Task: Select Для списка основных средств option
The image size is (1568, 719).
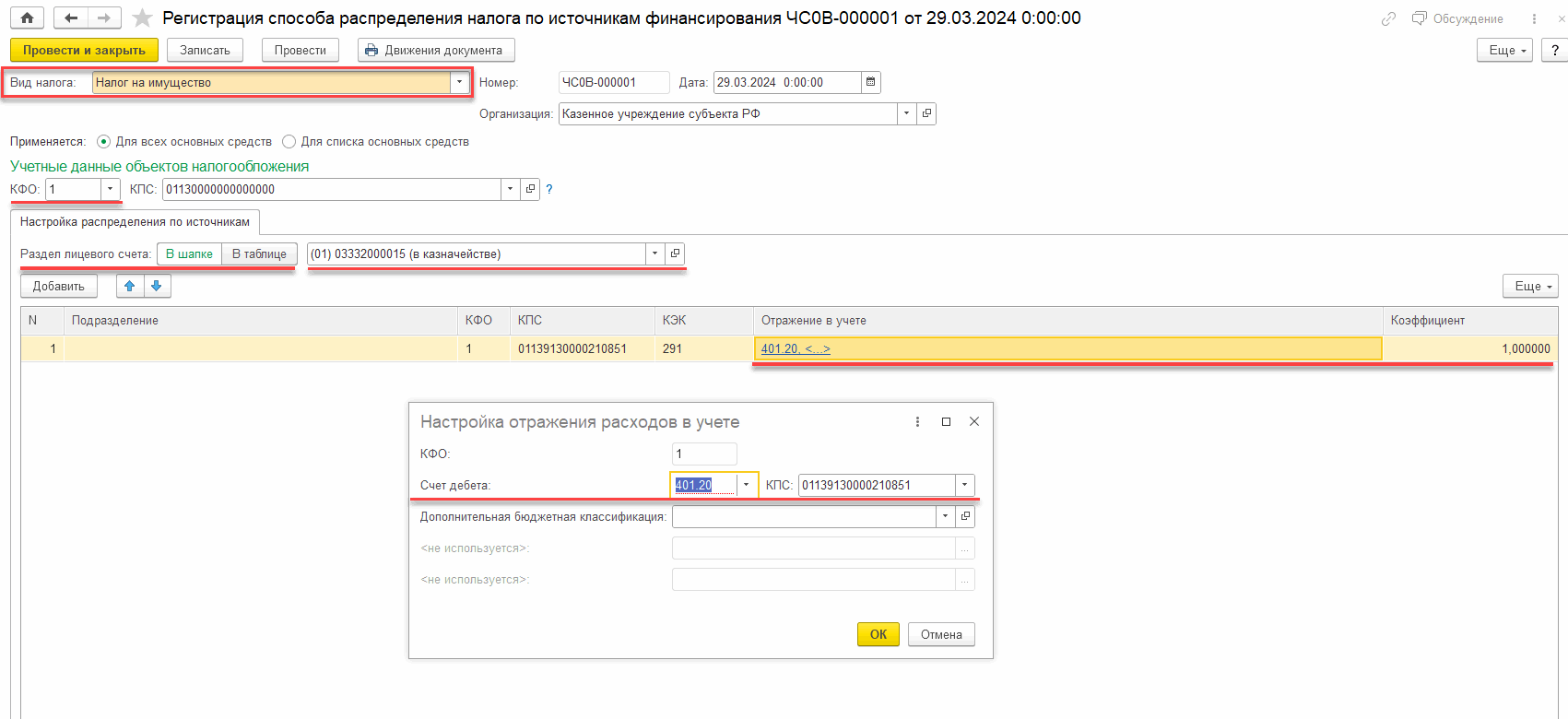Action: pyautogui.click(x=376, y=141)
